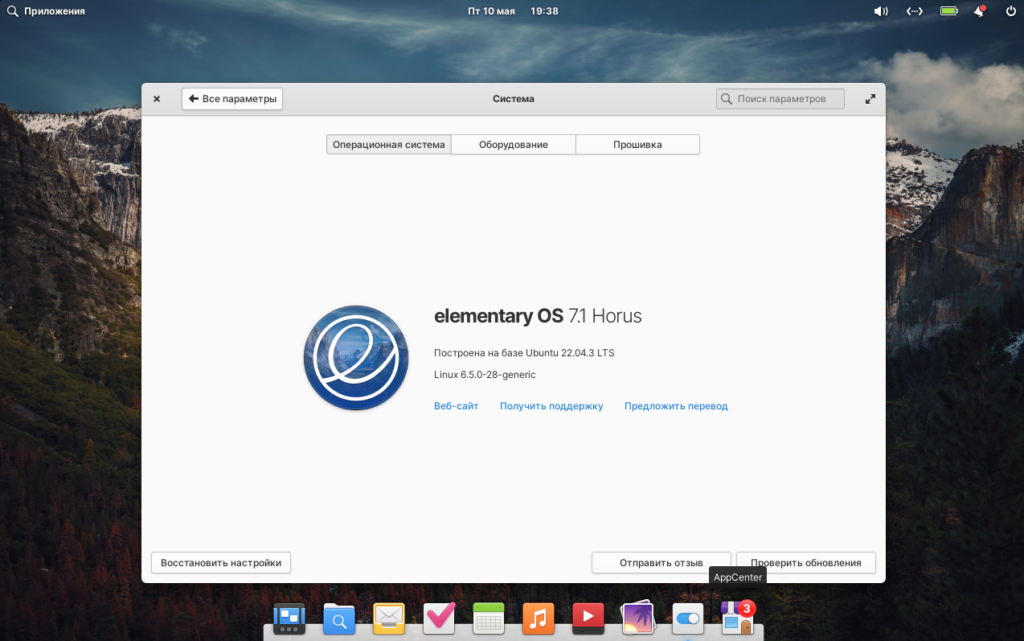1024x641 pixels.
Task: Open the Веб-сайт link
Action: tap(456, 406)
